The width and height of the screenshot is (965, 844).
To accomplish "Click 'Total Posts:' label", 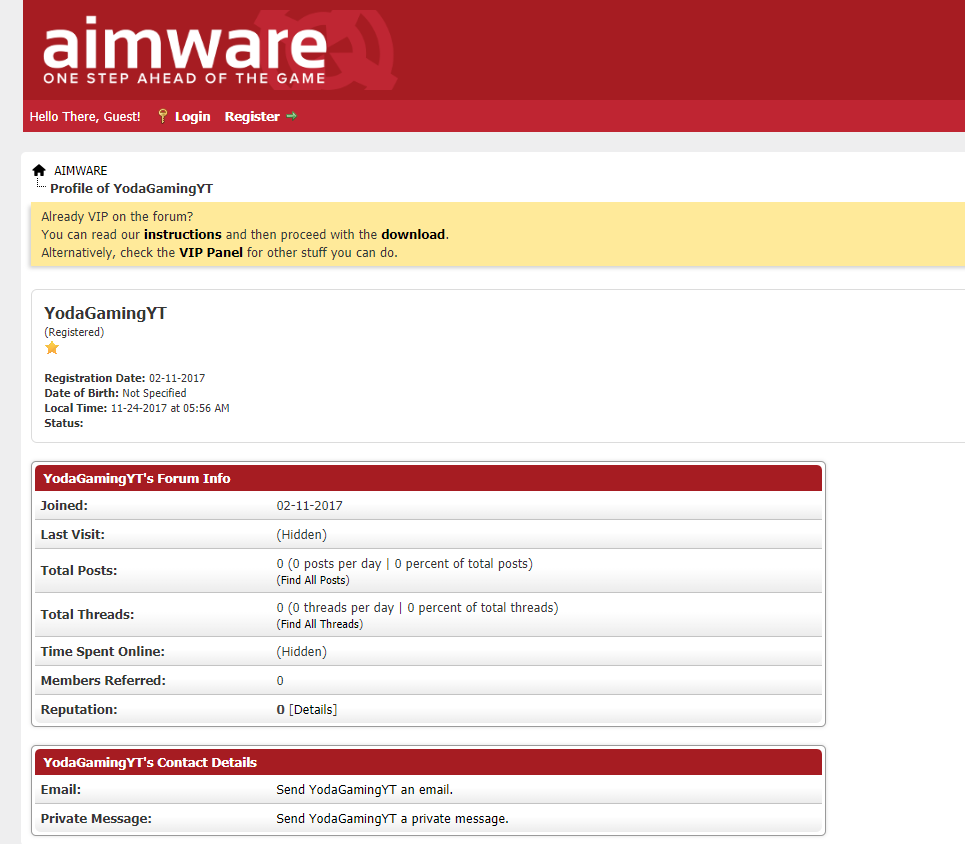I will point(79,571).
